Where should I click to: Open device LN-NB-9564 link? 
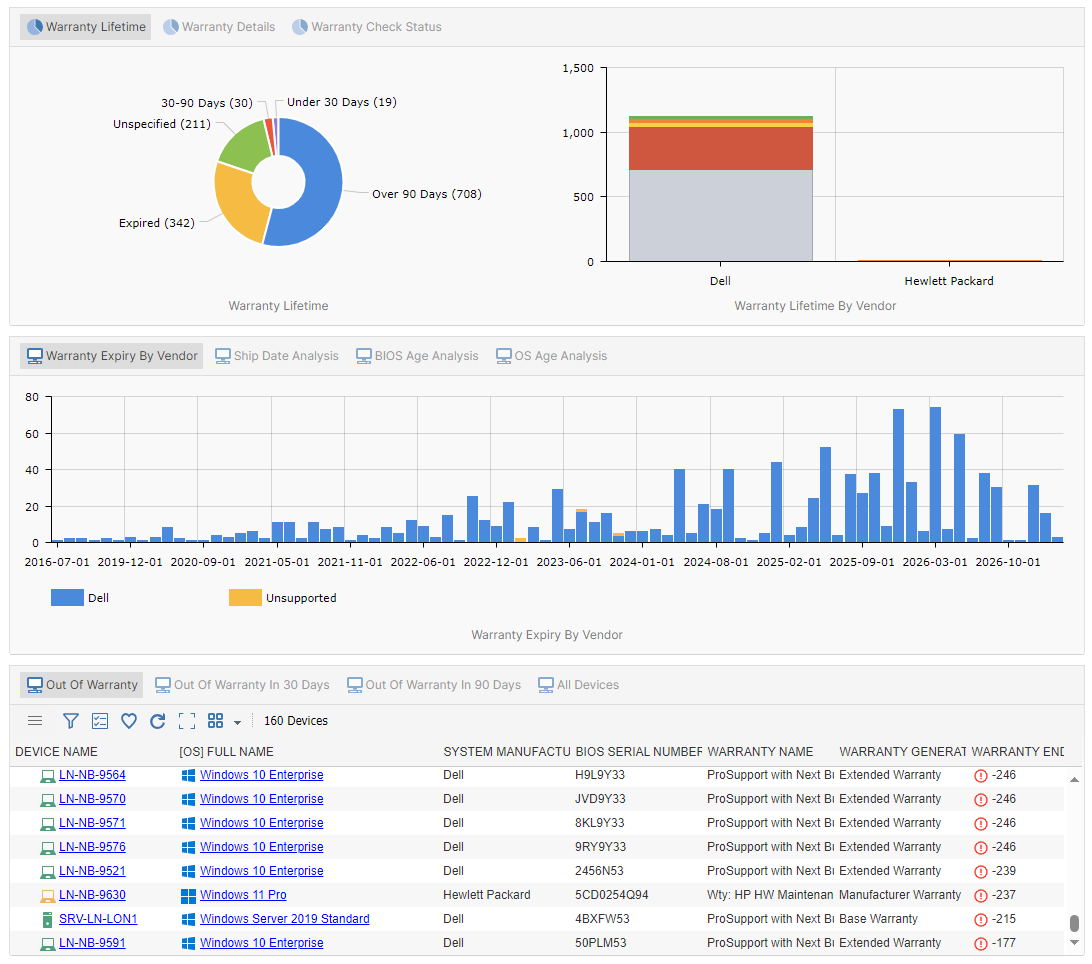tap(92, 775)
